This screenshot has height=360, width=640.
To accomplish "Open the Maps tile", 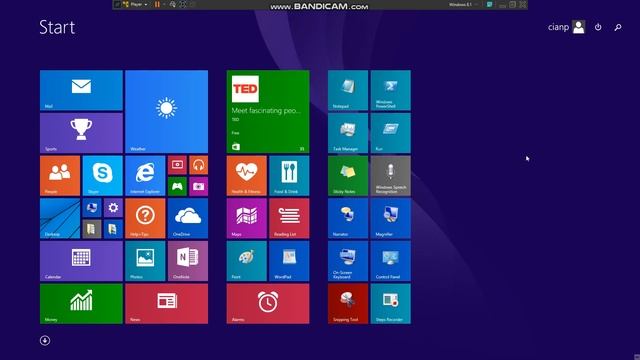I will [x=247, y=218].
